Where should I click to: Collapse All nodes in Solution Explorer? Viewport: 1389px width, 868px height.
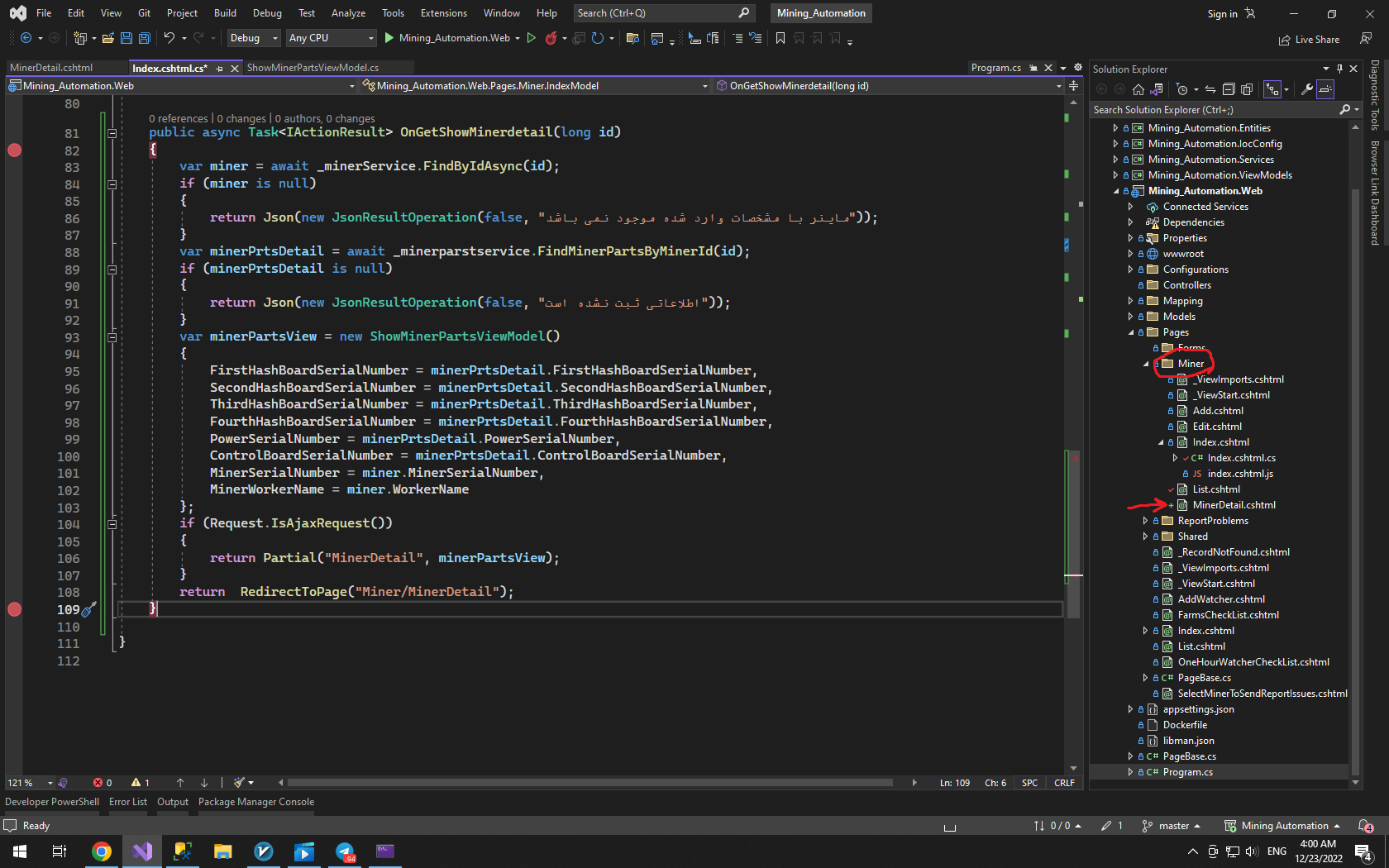pyautogui.click(x=1229, y=89)
